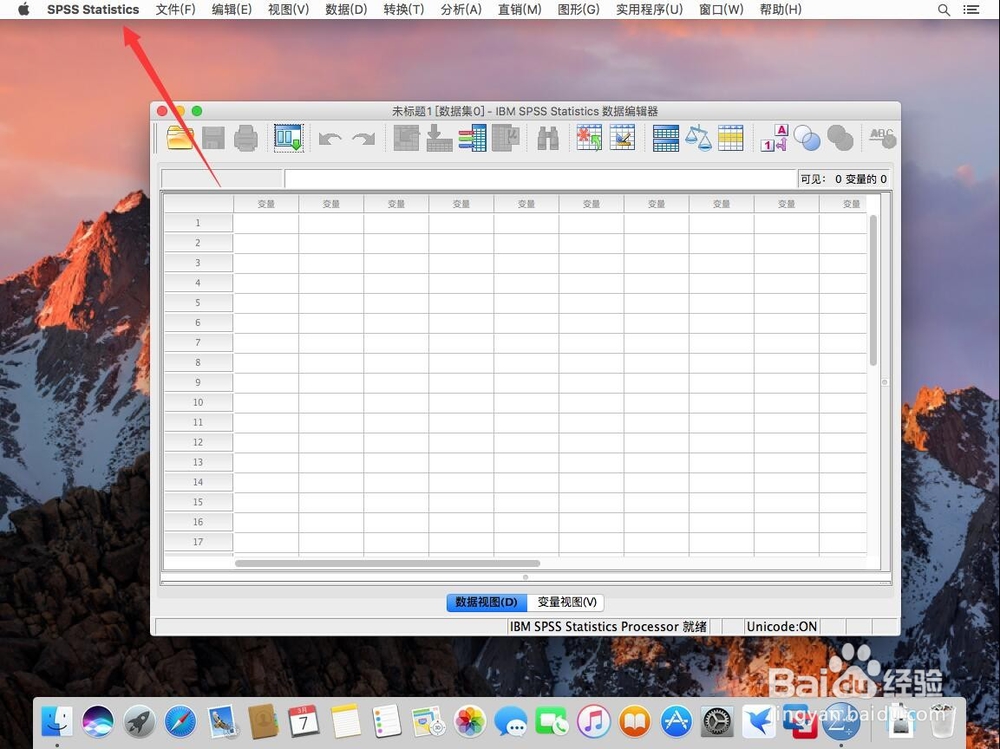Click the Split file icon
Viewport: 1000px width, 749px height.
(x=666, y=138)
